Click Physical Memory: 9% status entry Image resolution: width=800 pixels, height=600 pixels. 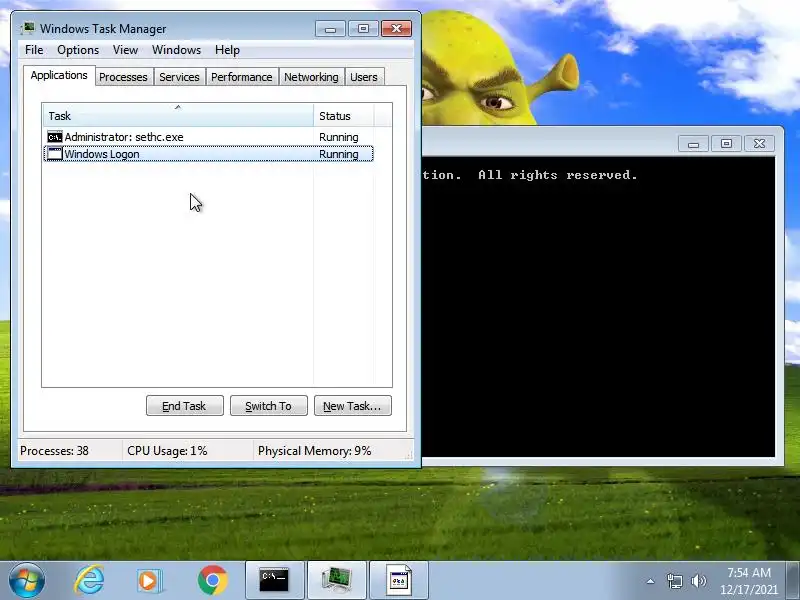(314, 451)
